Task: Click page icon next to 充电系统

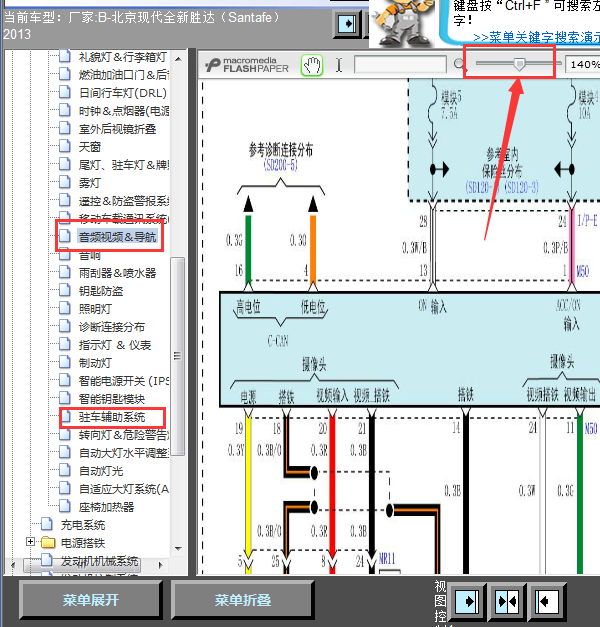Action: (47, 524)
